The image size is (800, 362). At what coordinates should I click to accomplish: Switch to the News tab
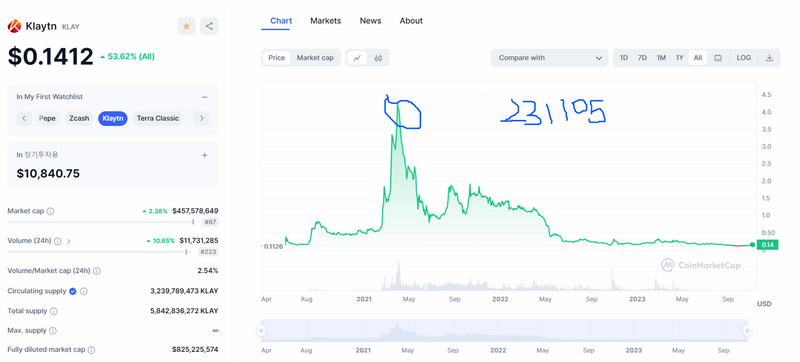(370, 21)
